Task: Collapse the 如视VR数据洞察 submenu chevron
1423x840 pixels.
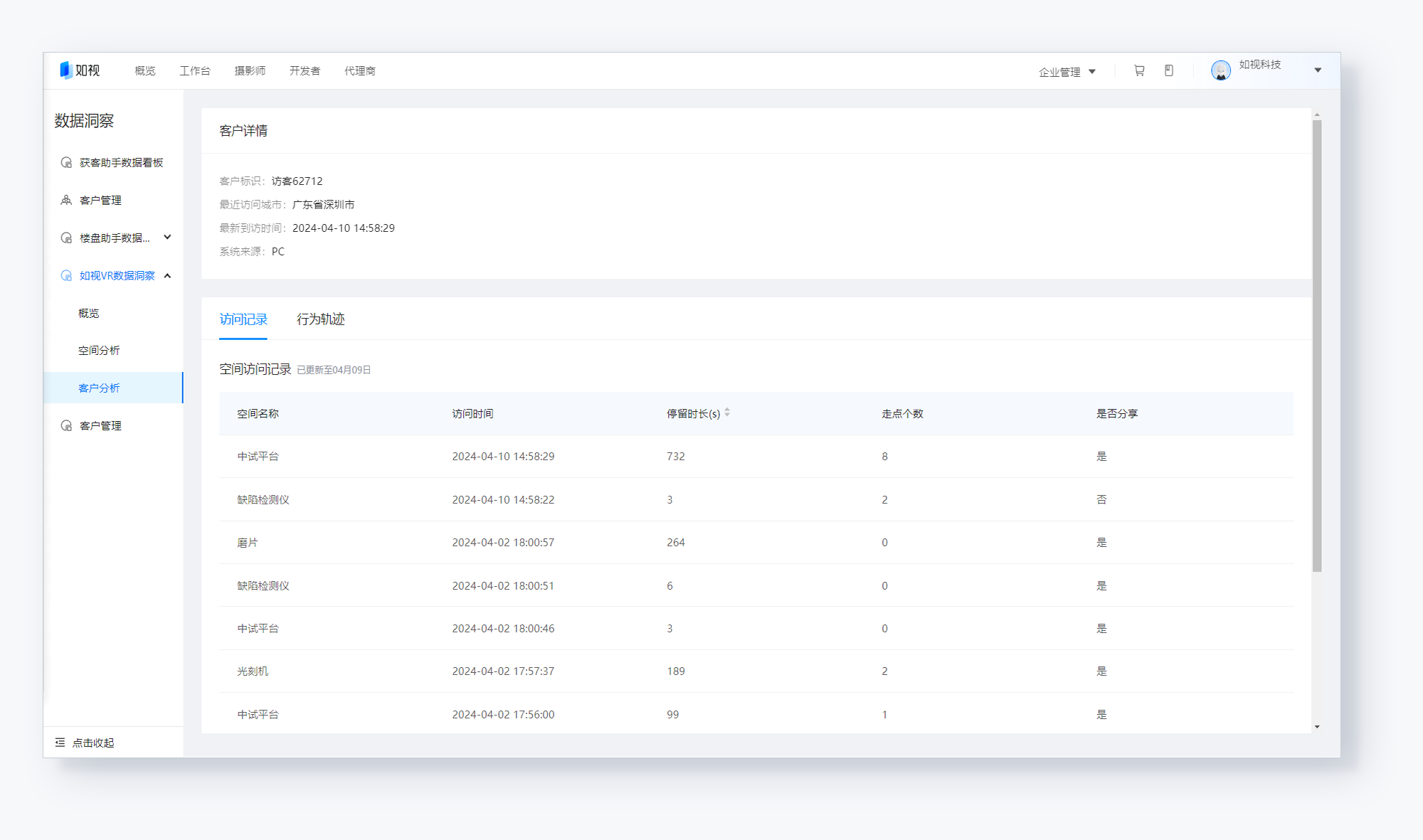Action: pyautogui.click(x=168, y=275)
